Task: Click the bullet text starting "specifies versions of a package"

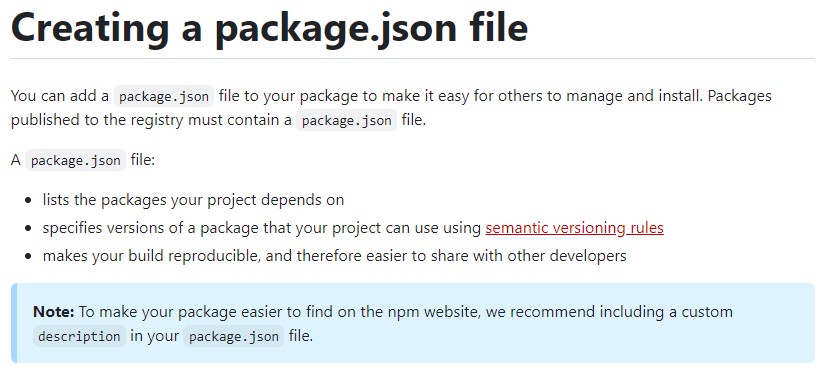Action: tap(353, 228)
